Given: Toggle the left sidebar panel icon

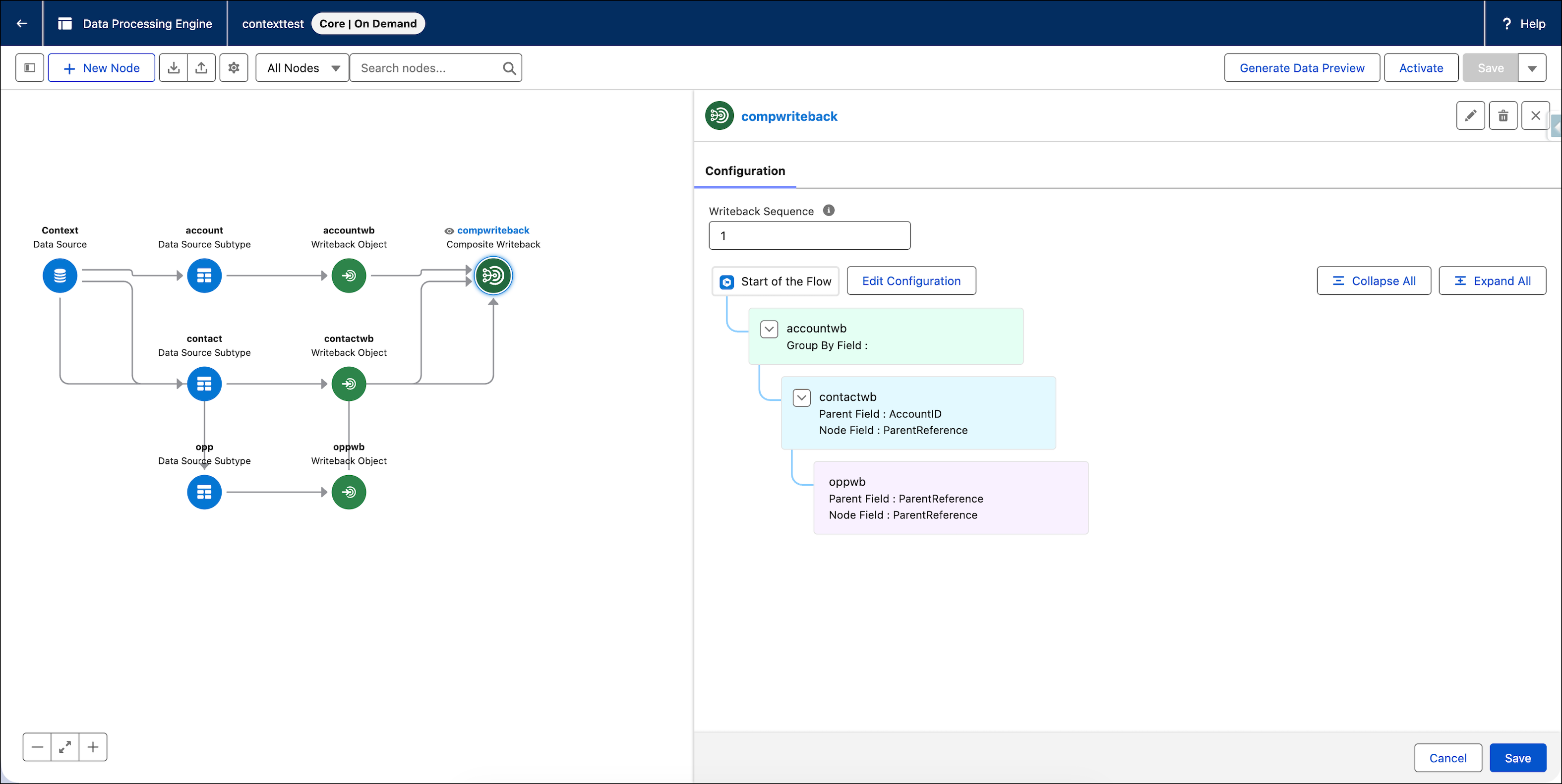Looking at the screenshot, I should 30,68.
